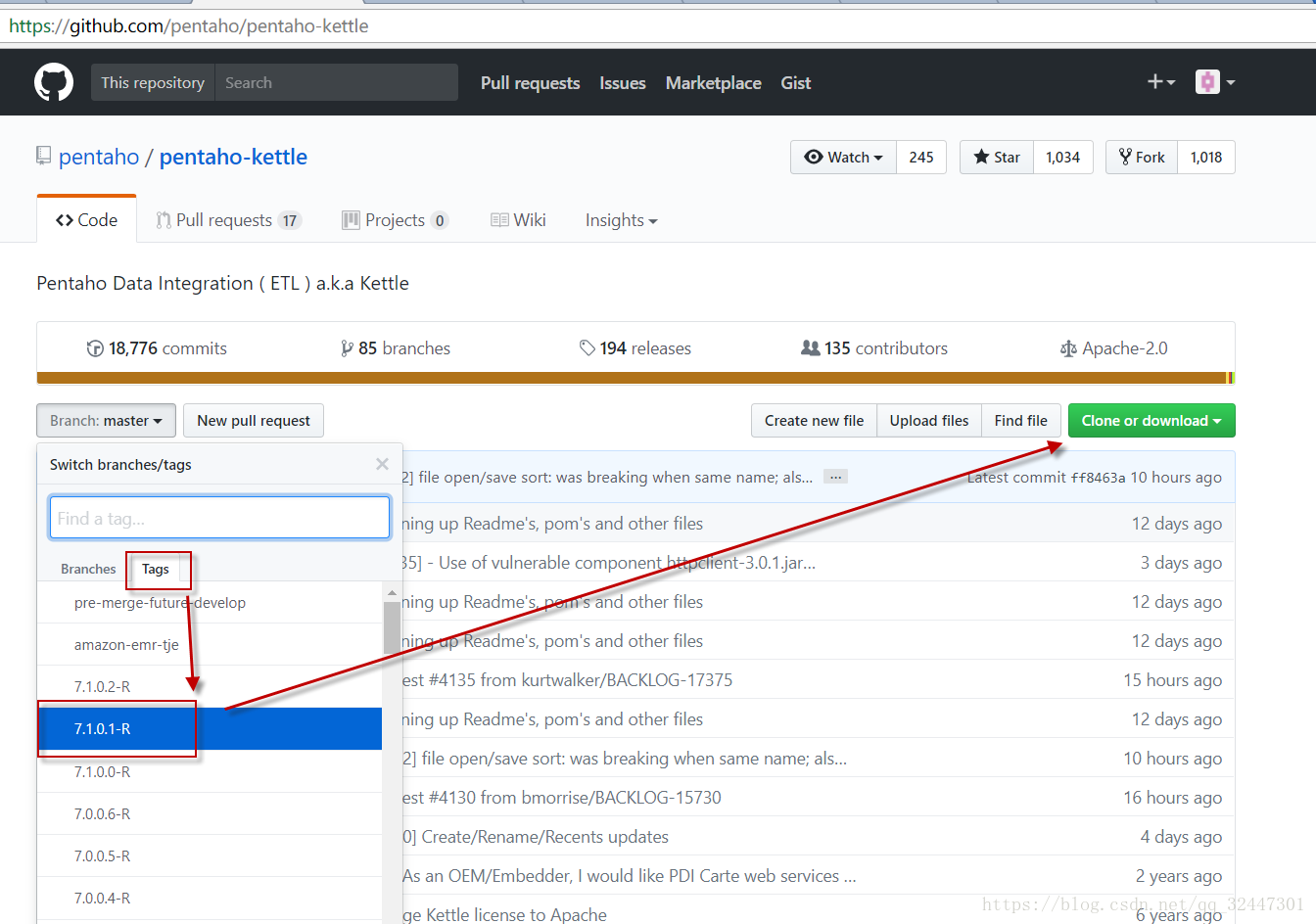The width and height of the screenshot is (1316, 924).
Task: Select tag 7.1.0.1-R
Action: (210, 729)
